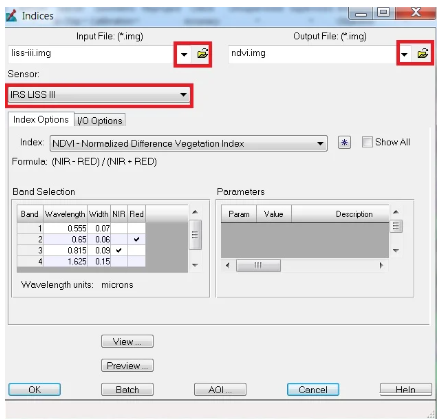Check NIR cell for band 1

(119, 228)
